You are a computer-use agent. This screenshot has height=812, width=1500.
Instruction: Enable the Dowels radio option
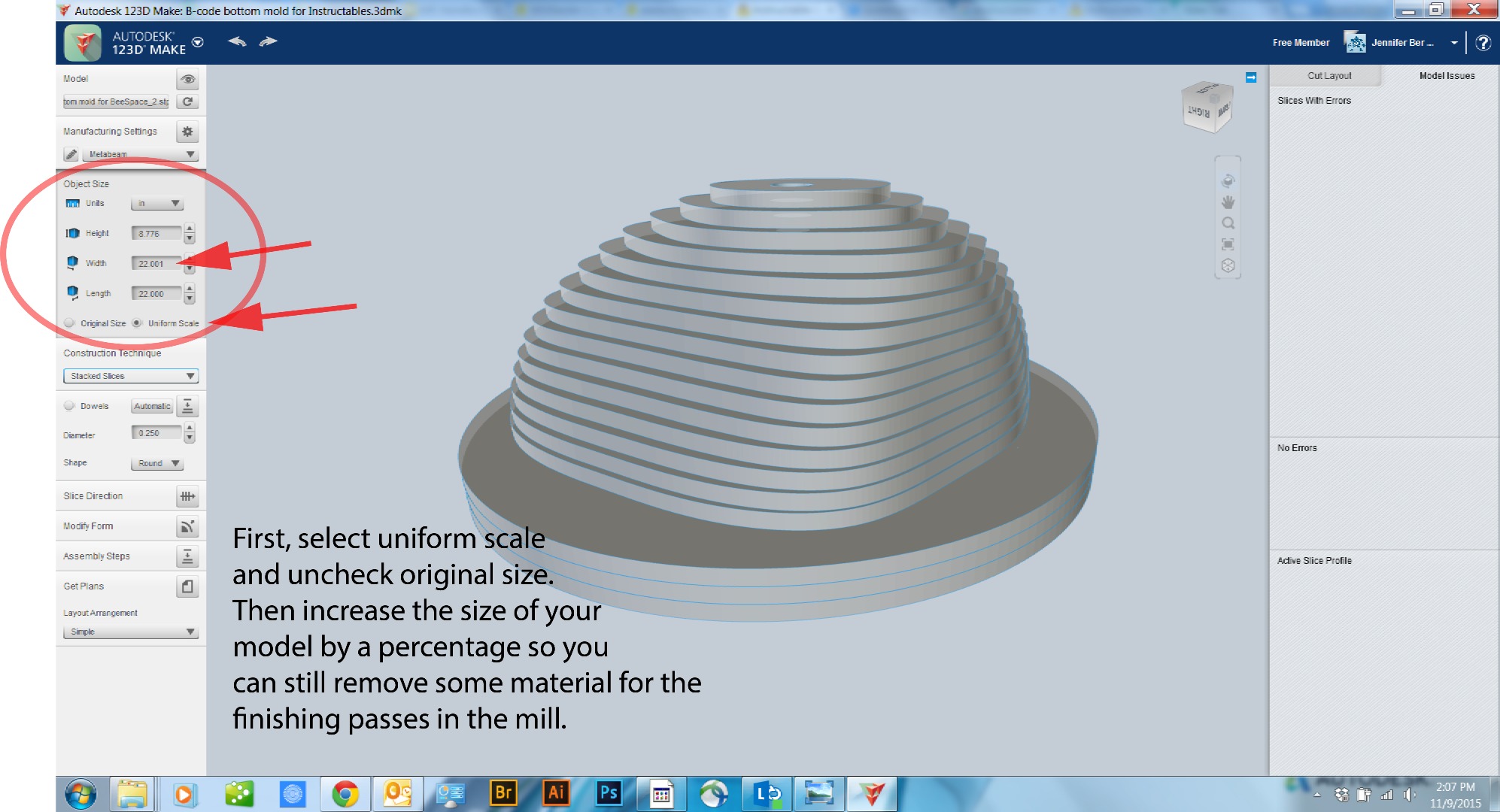(x=69, y=406)
